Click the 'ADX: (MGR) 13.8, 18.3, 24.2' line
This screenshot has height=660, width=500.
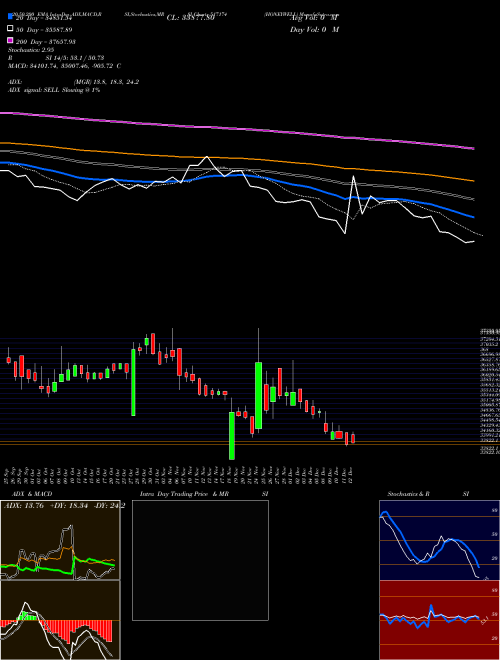(x=74, y=82)
